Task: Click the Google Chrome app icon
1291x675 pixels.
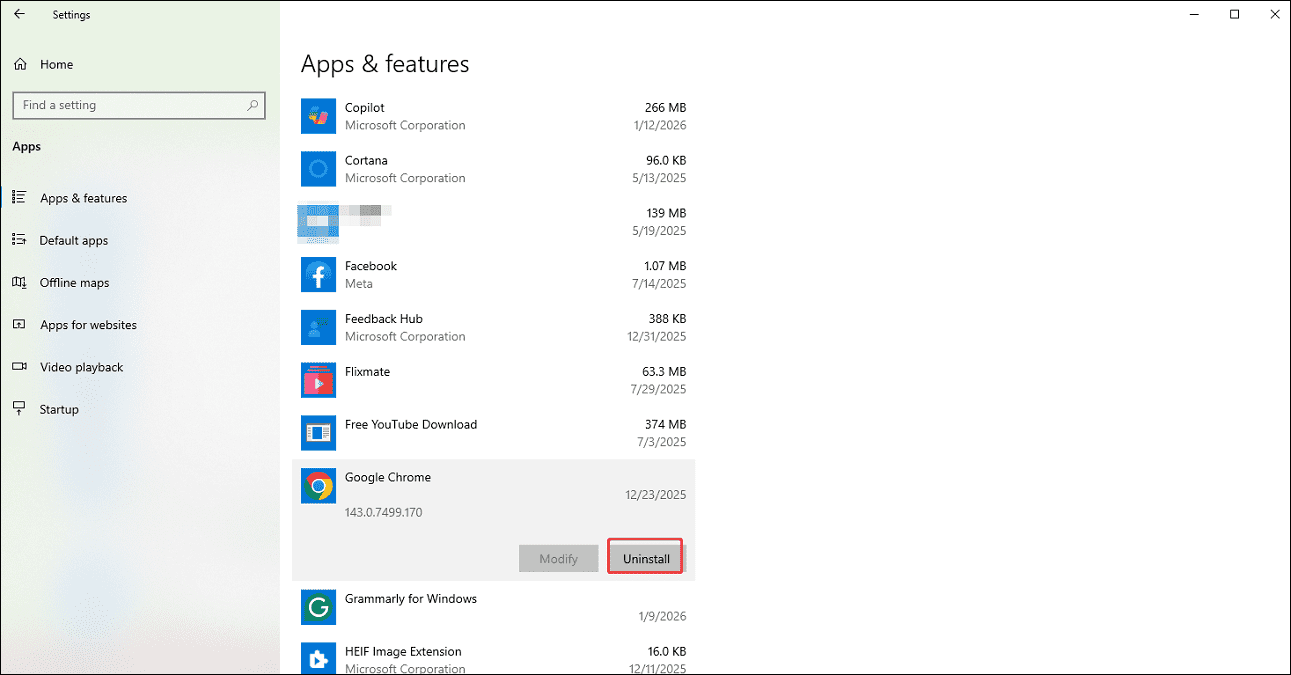Action: (x=318, y=486)
